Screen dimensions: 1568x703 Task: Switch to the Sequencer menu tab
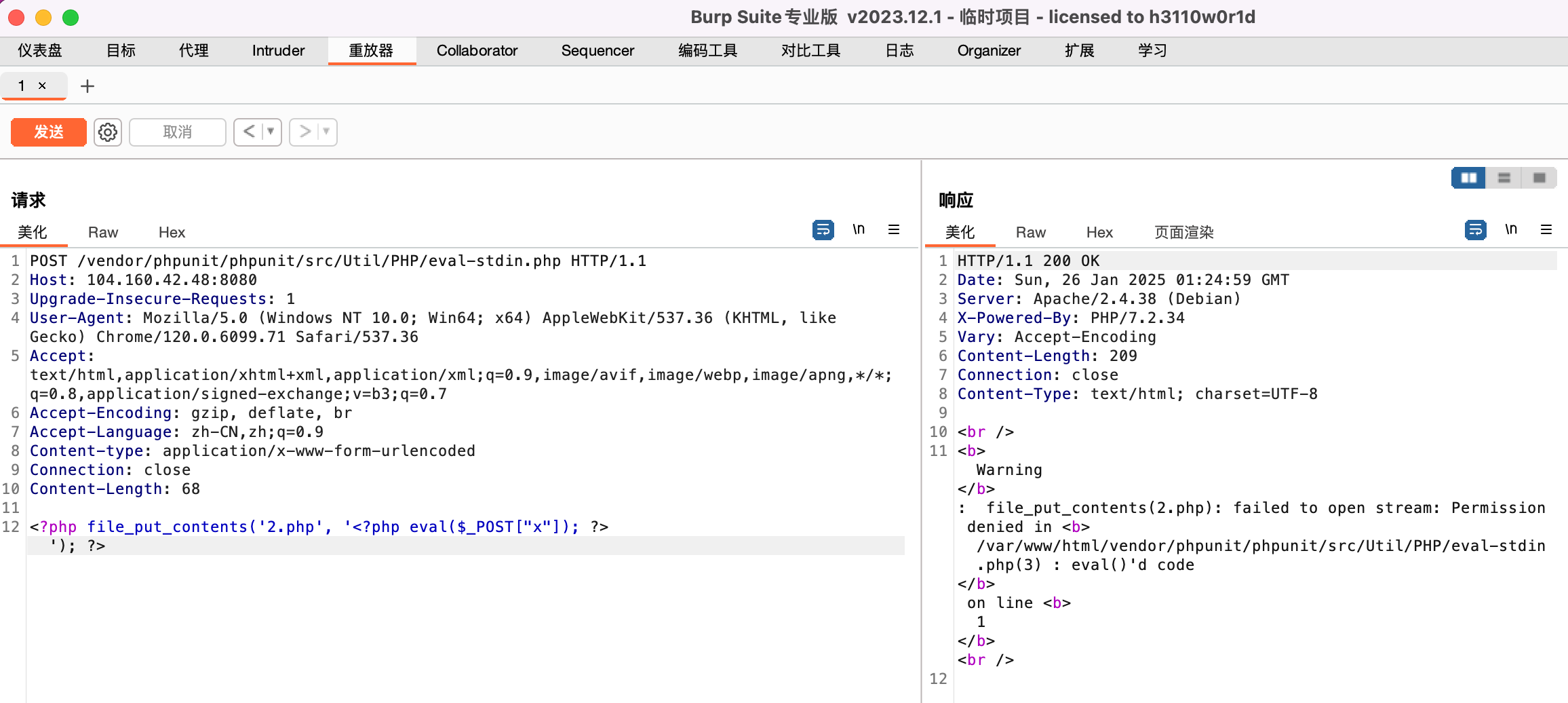597,50
